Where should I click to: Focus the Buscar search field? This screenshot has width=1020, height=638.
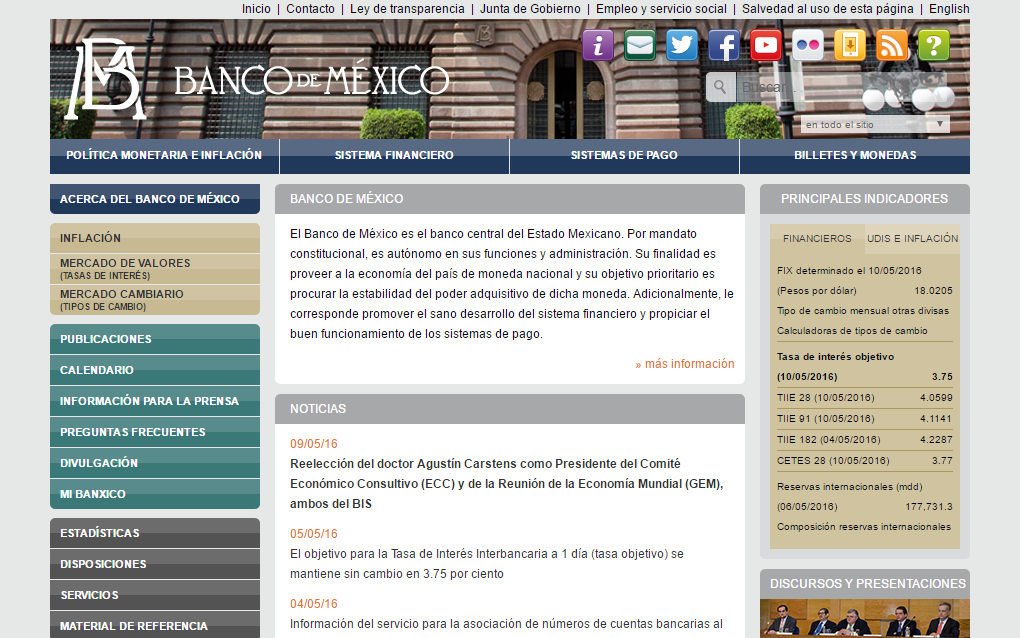842,87
